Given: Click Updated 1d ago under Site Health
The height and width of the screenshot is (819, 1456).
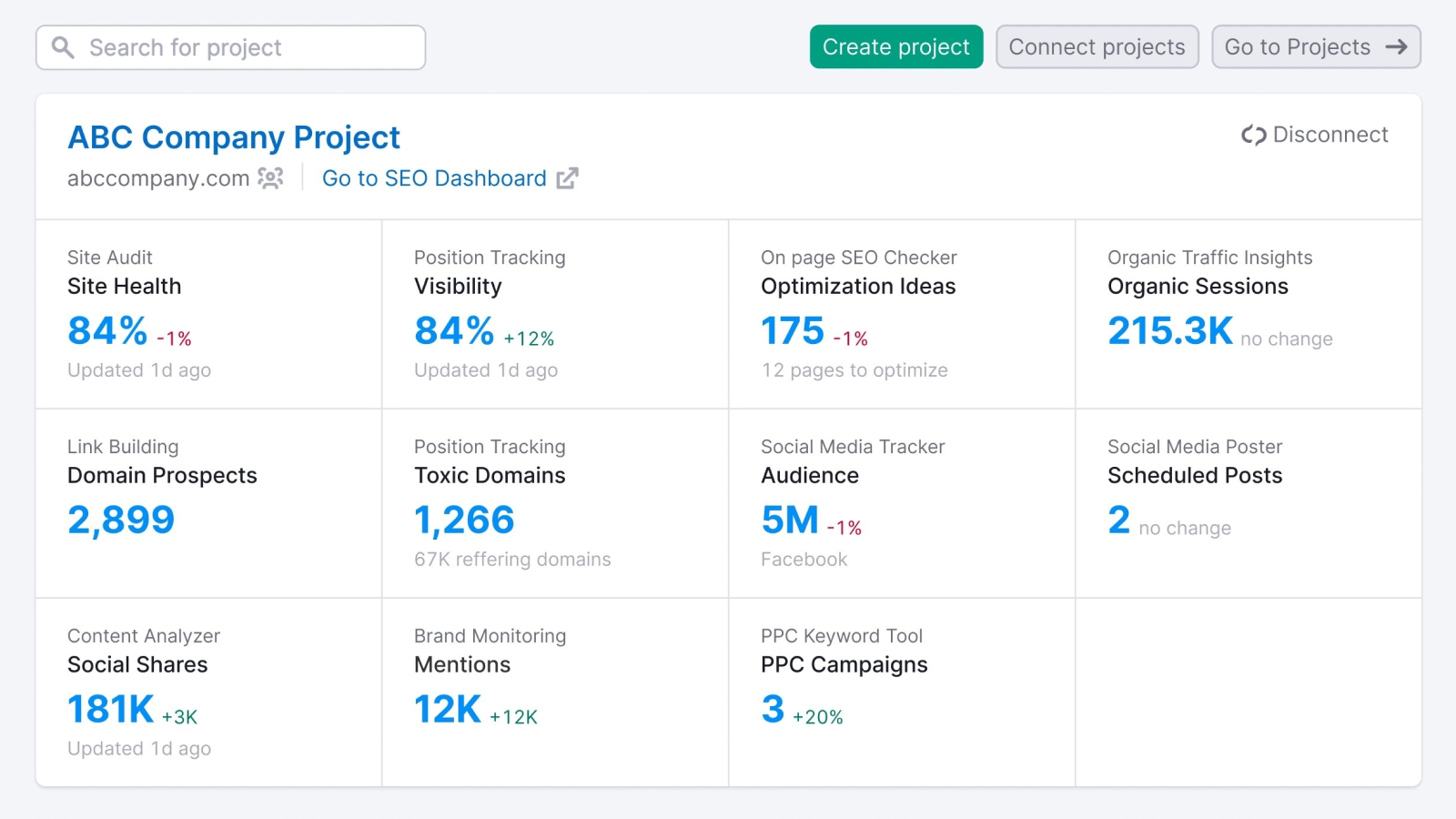Looking at the screenshot, I should (139, 370).
